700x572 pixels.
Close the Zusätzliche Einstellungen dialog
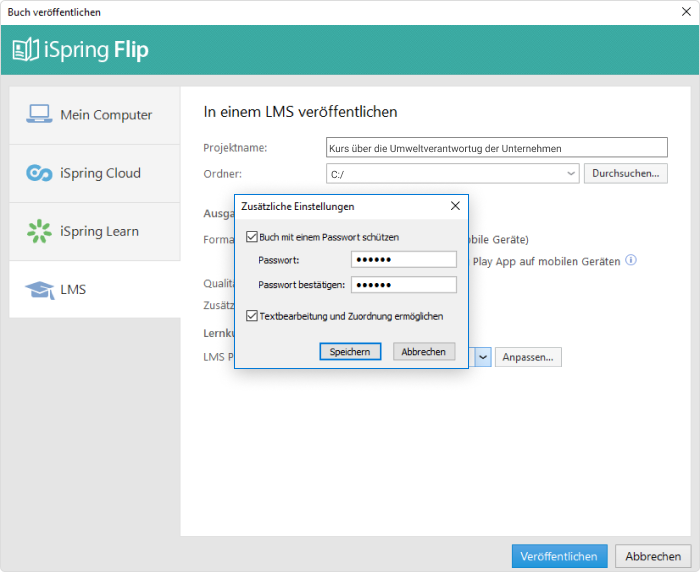[x=455, y=206]
